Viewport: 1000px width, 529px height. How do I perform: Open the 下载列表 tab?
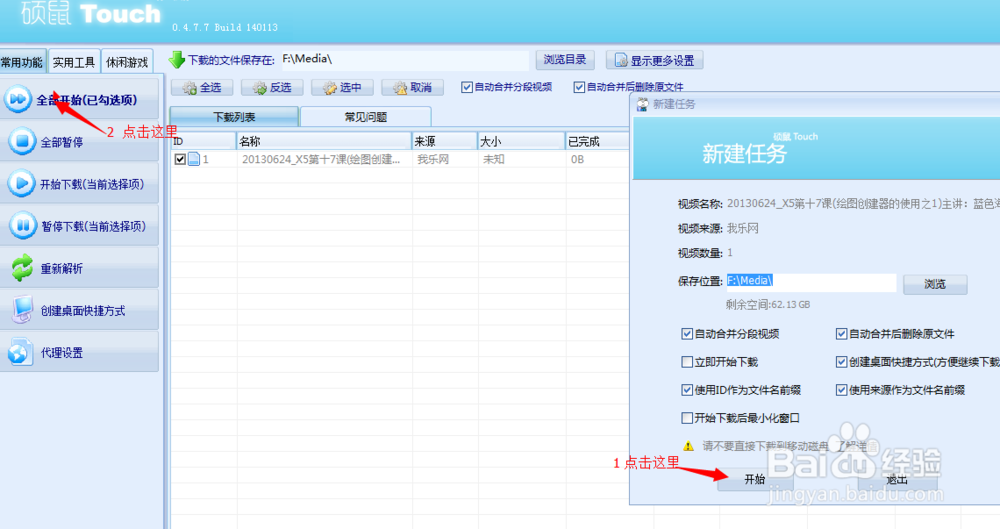point(234,117)
